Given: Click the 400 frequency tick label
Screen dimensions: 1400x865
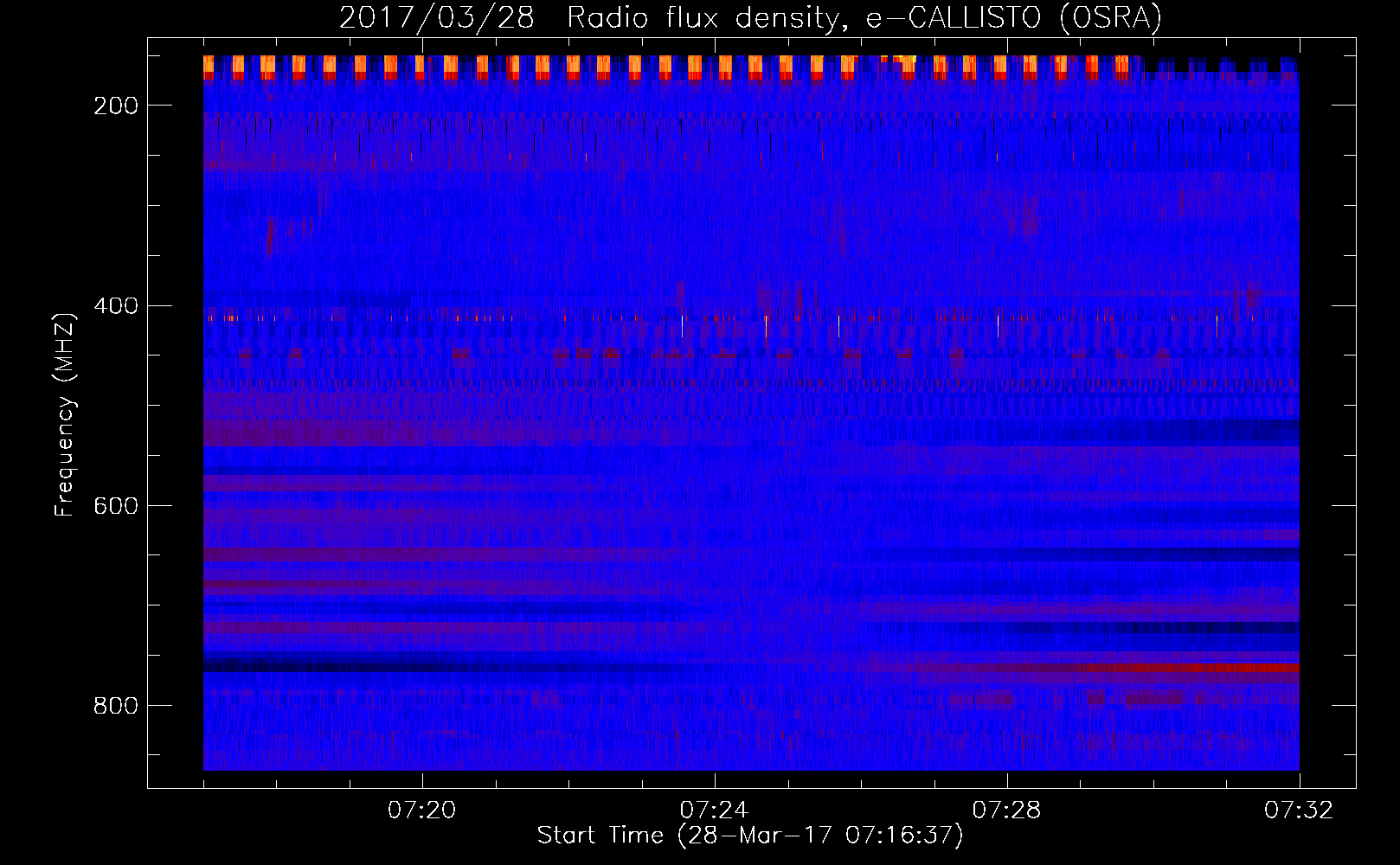Looking at the screenshot, I should point(116,305).
